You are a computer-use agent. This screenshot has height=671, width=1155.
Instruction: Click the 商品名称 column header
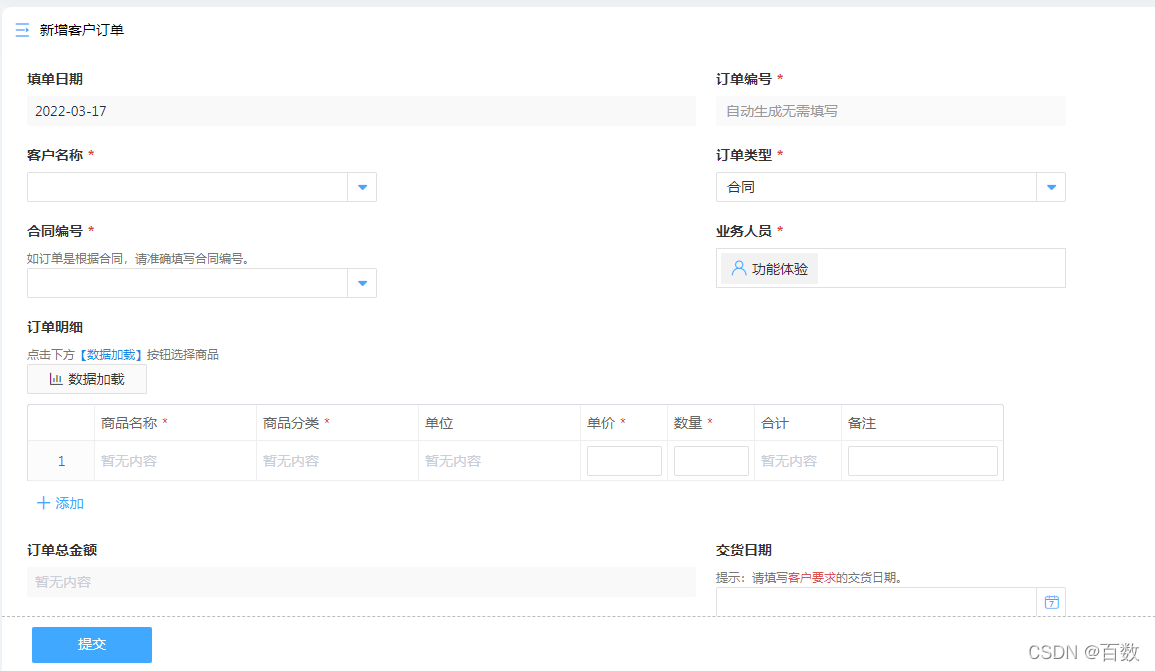(x=175, y=424)
